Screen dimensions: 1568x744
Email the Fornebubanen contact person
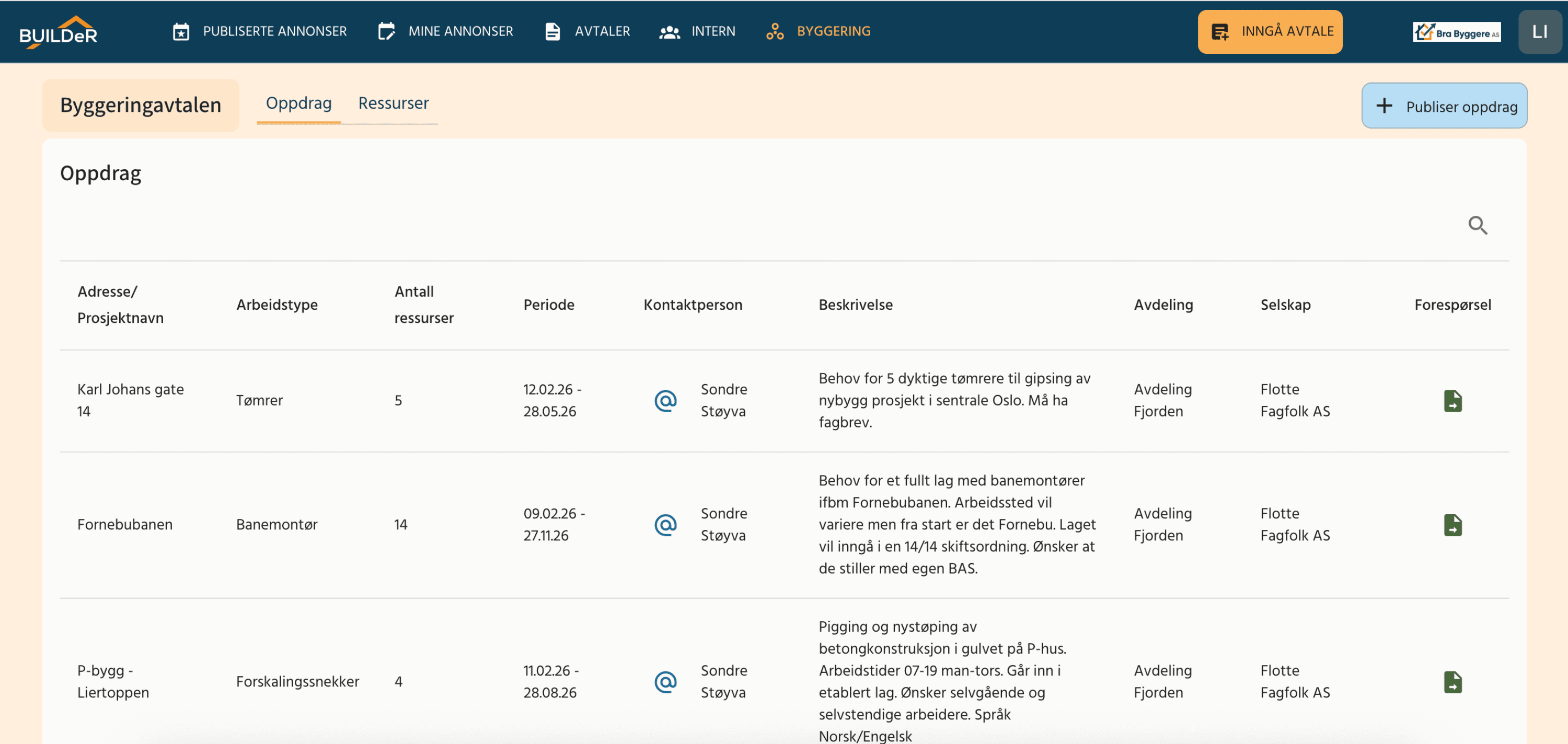point(666,525)
